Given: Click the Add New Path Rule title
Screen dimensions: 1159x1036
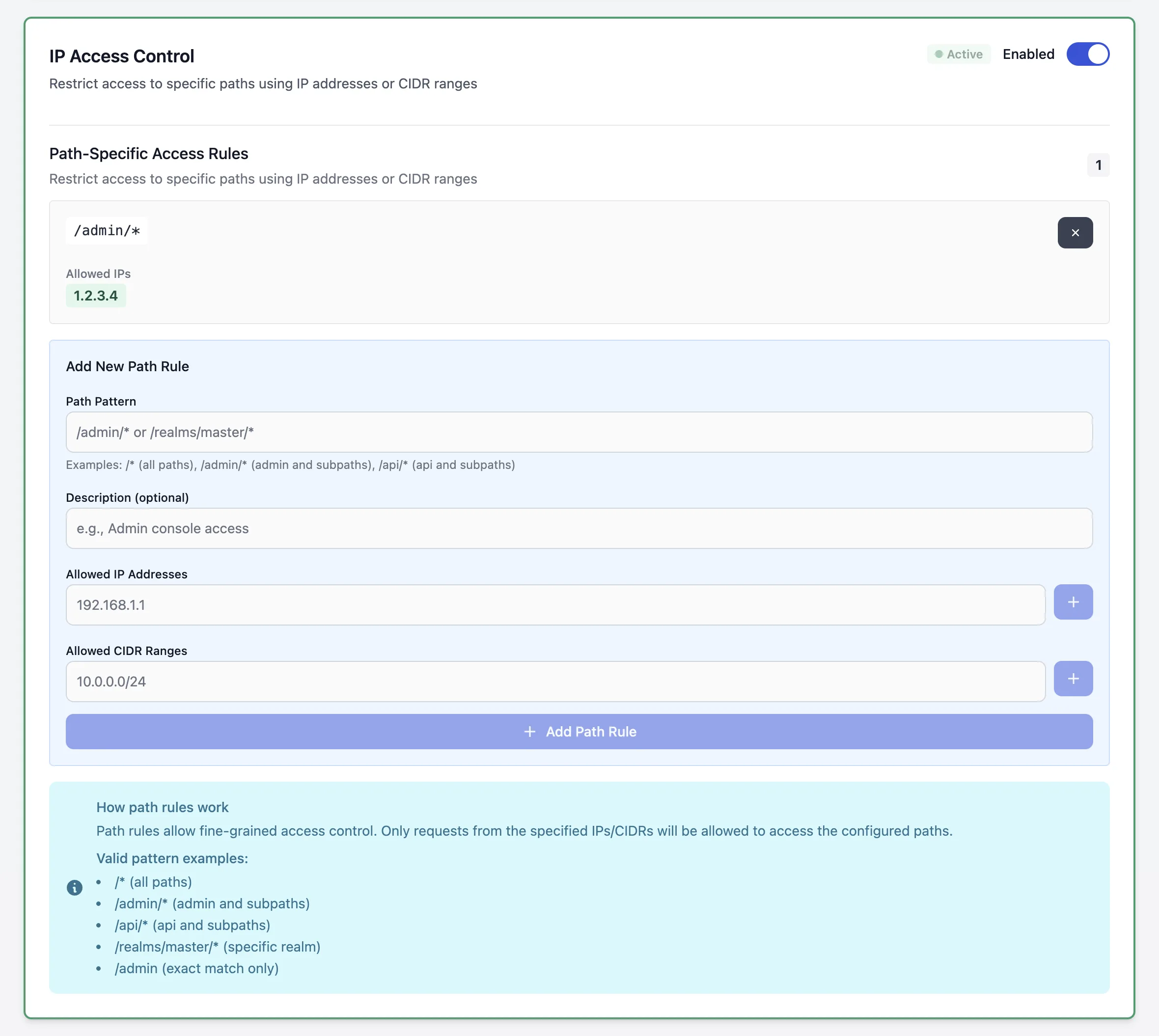Looking at the screenshot, I should [127, 366].
